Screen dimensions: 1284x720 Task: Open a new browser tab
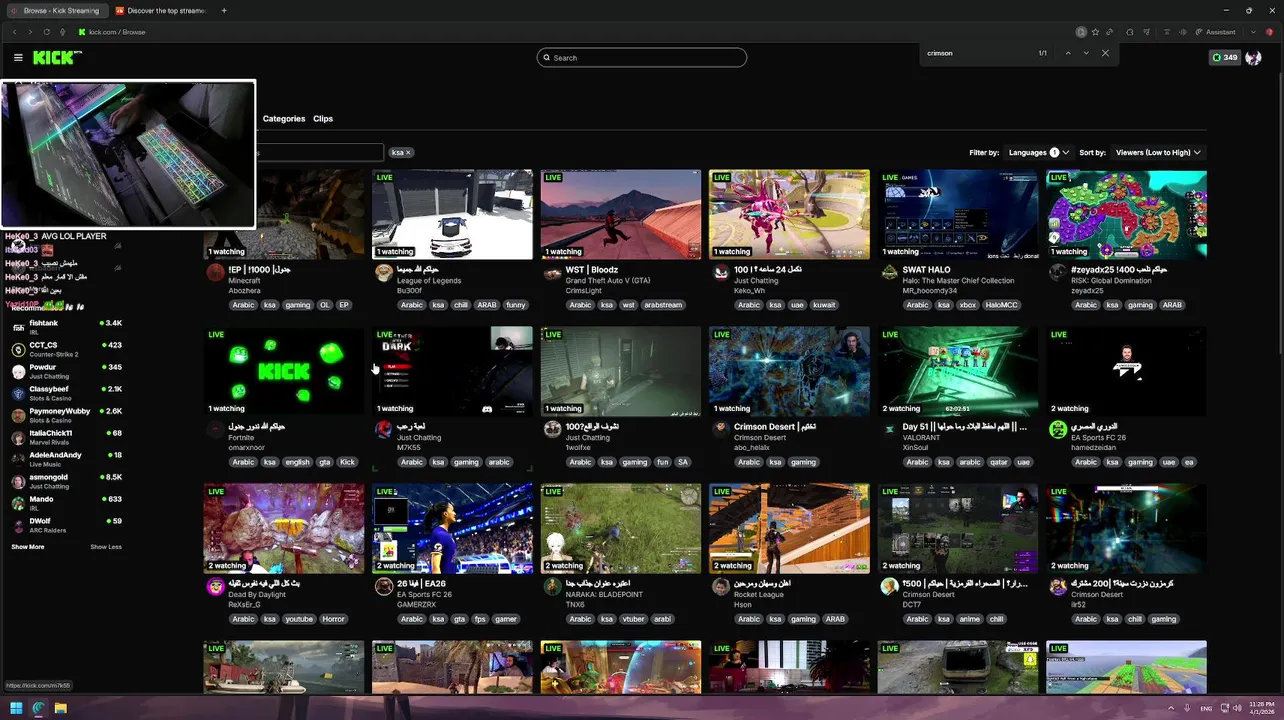224,10
